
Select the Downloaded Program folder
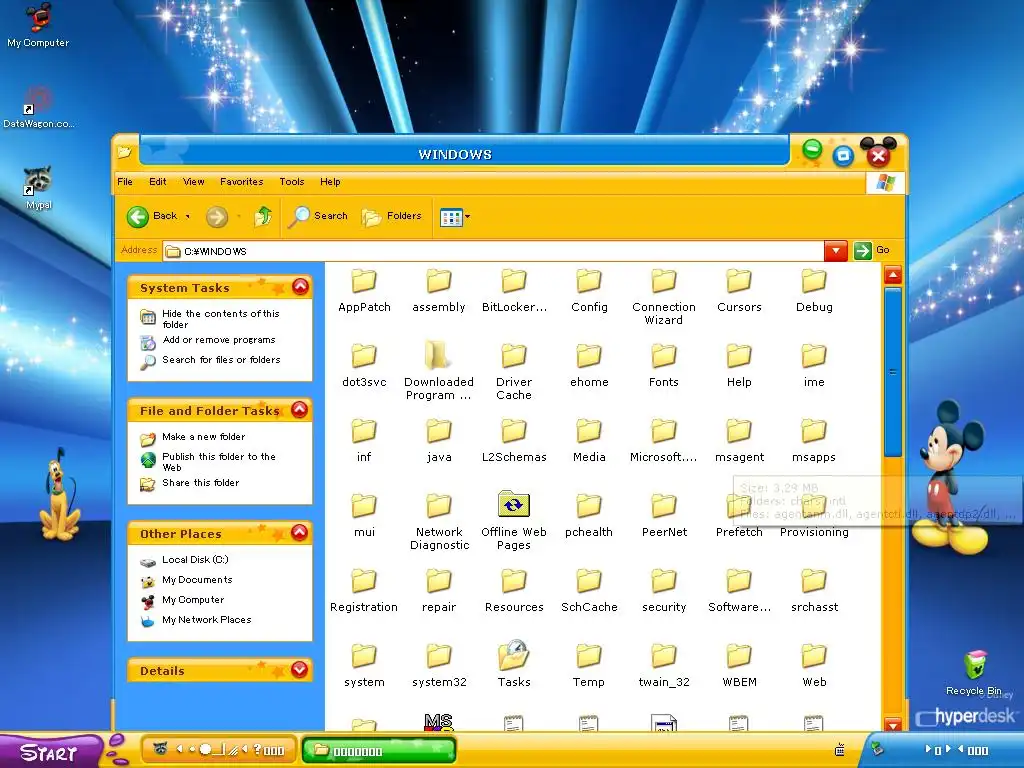439,372
